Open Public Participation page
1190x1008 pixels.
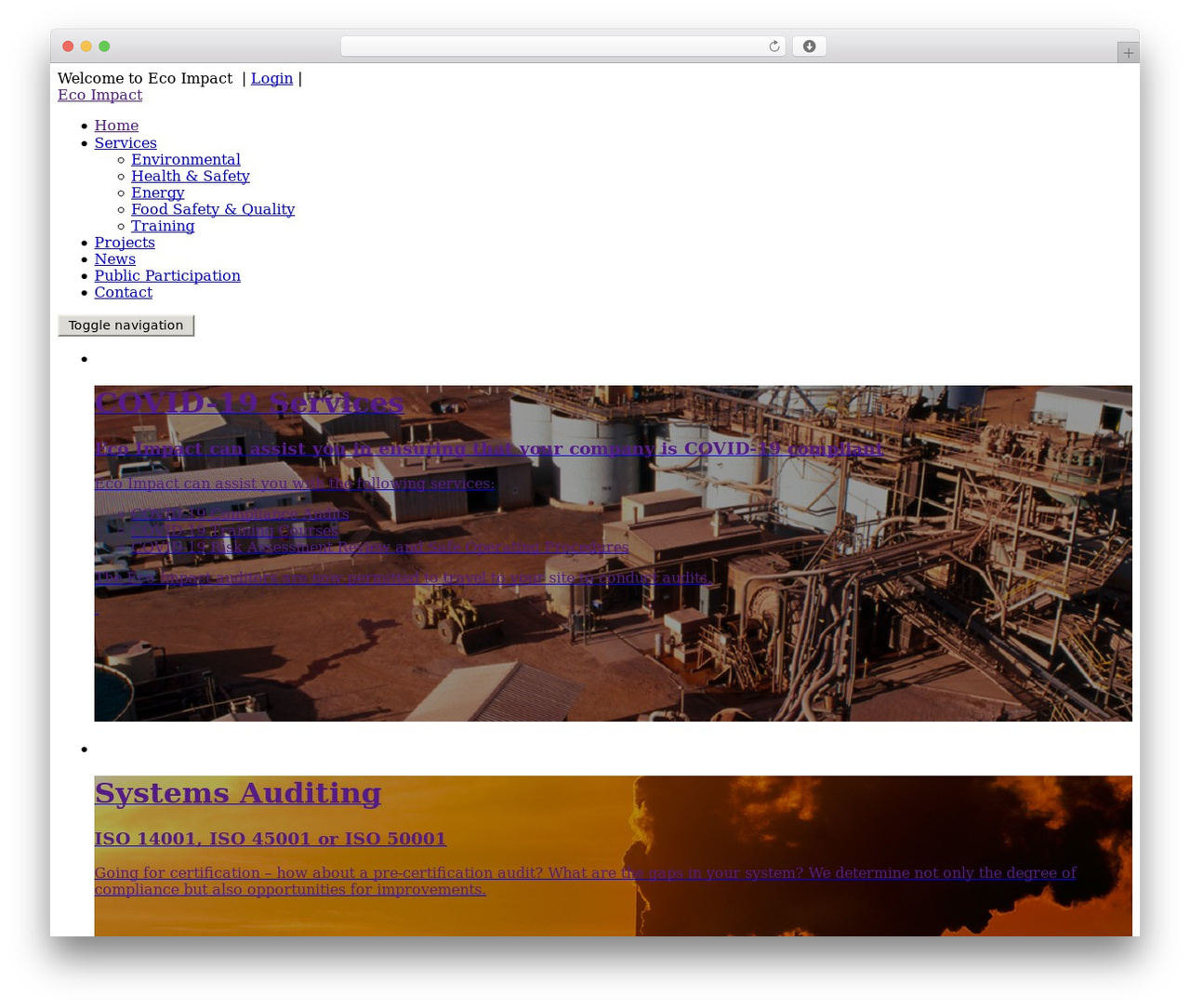[x=167, y=277]
